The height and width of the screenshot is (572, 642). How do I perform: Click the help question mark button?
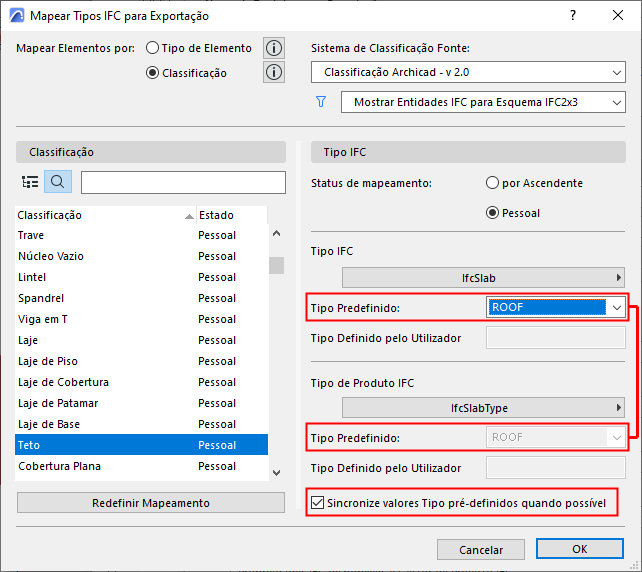(x=573, y=16)
